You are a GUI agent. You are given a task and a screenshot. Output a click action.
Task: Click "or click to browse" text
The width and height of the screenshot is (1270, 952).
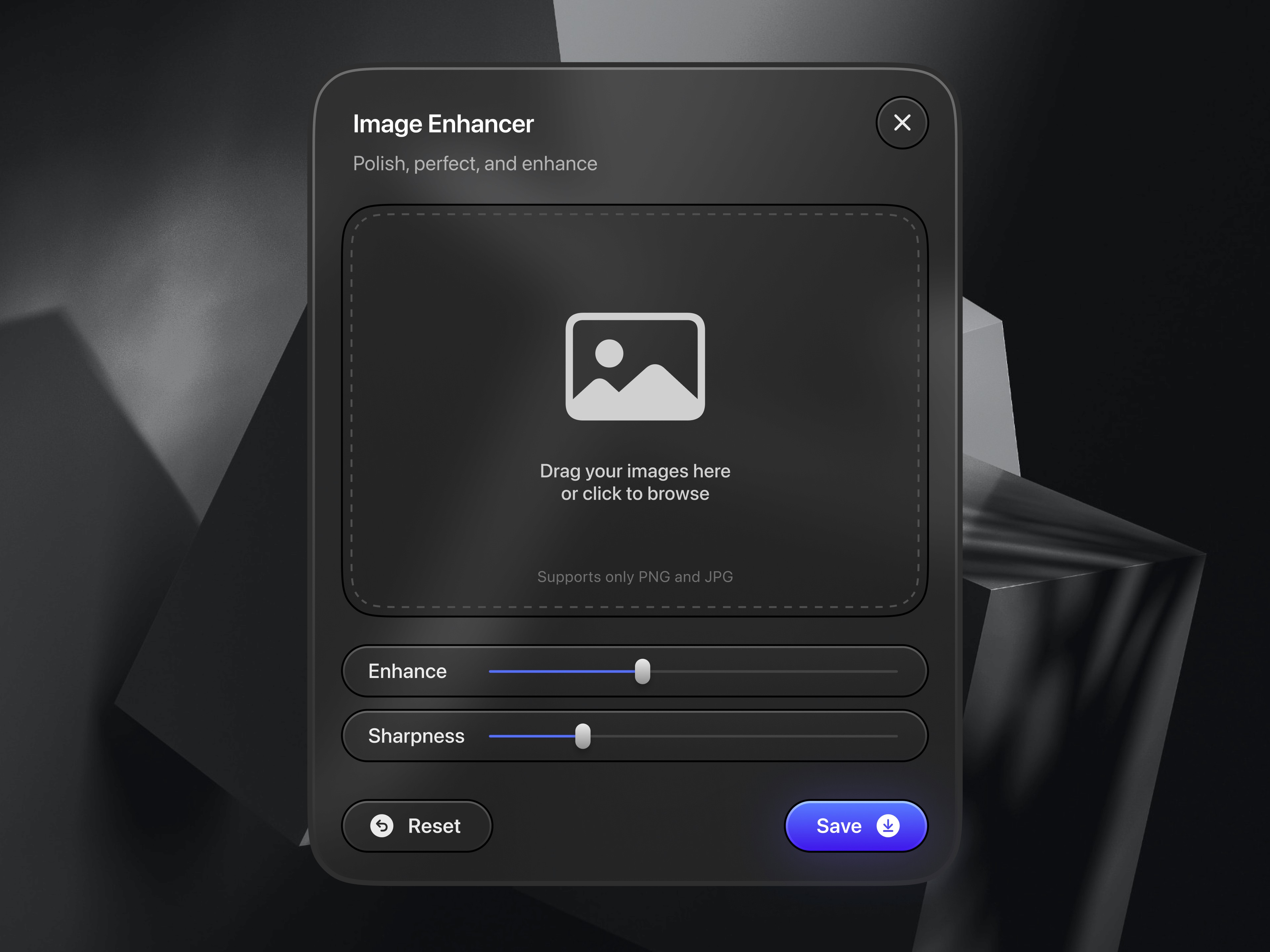[x=634, y=494]
